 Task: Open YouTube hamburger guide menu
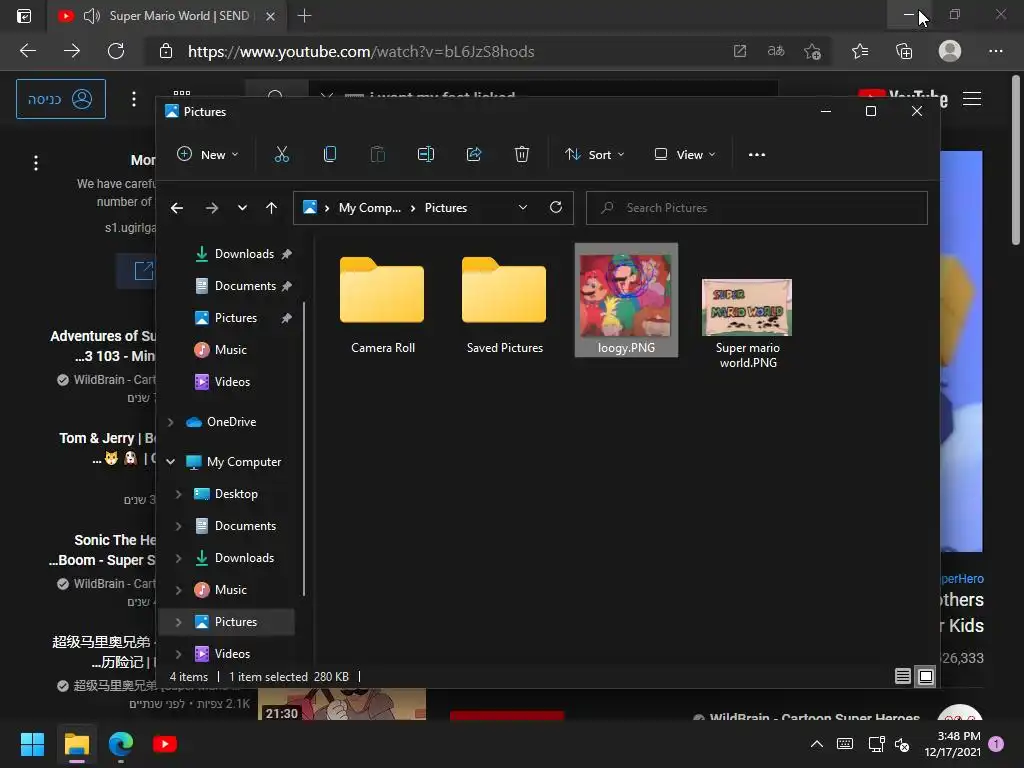pyautogui.click(x=972, y=99)
